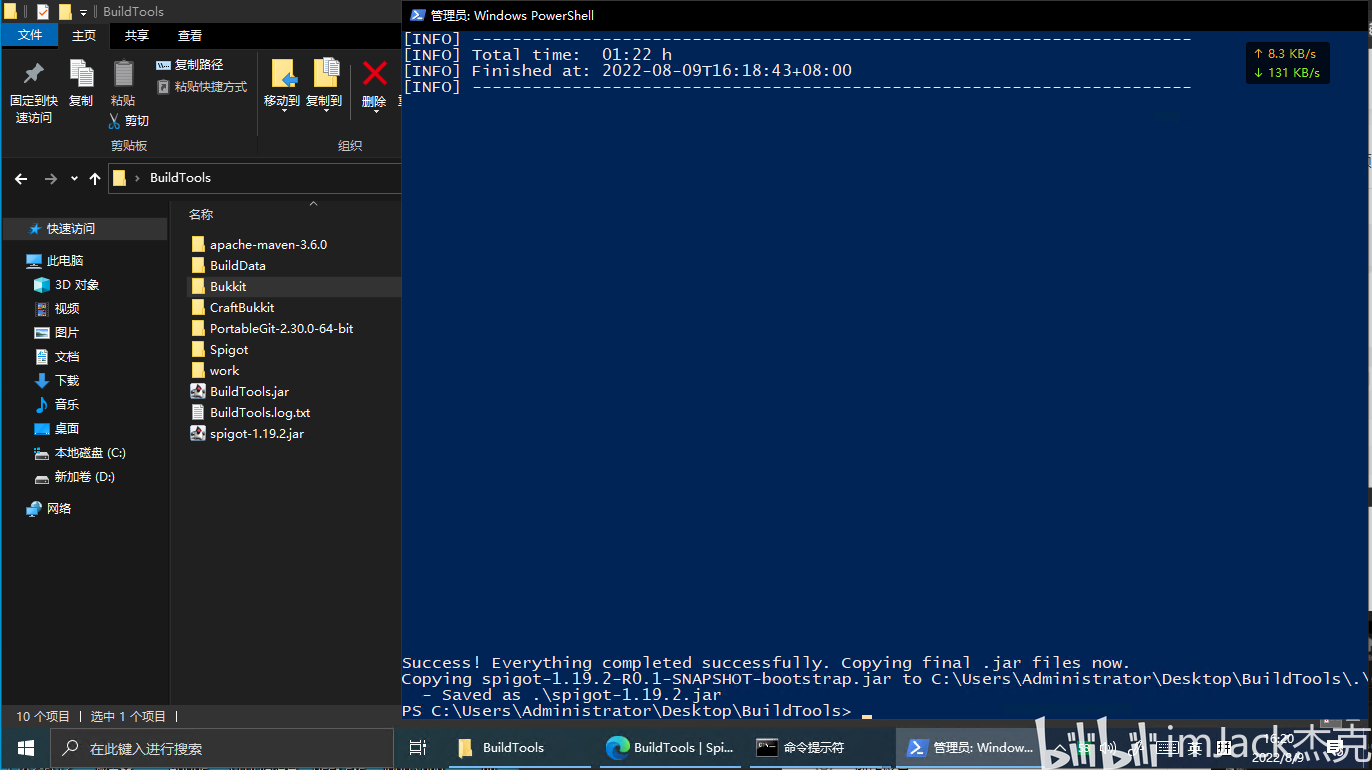Select the BuildTools.jar file
The image size is (1372, 770).
click(249, 392)
